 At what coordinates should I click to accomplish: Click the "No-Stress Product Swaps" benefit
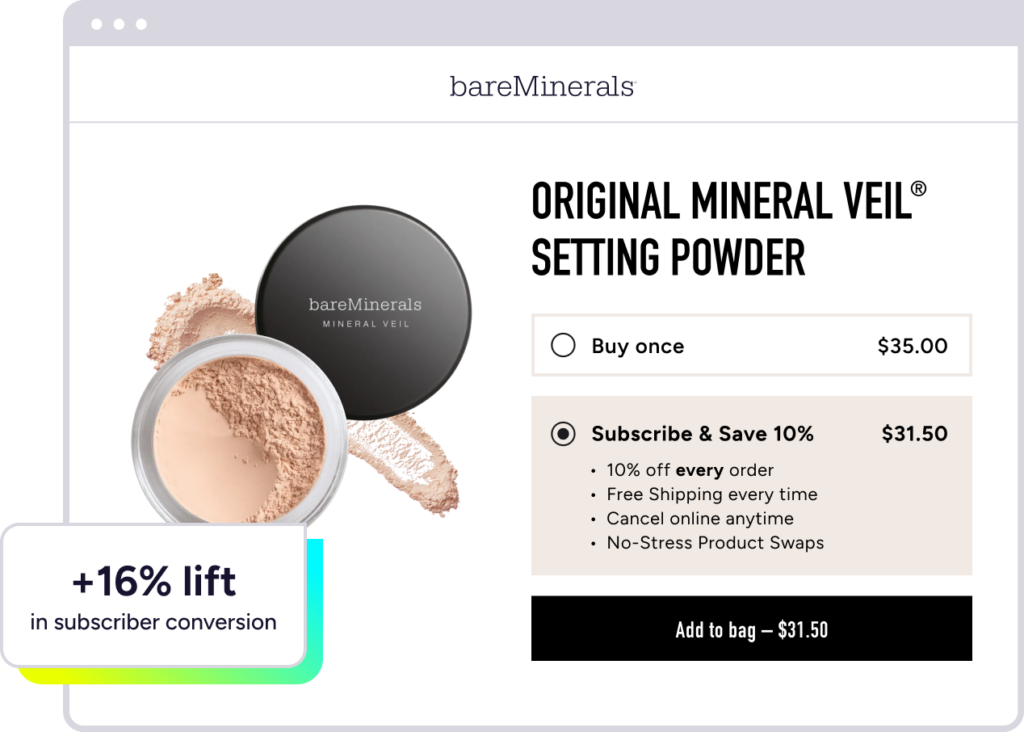click(x=715, y=543)
